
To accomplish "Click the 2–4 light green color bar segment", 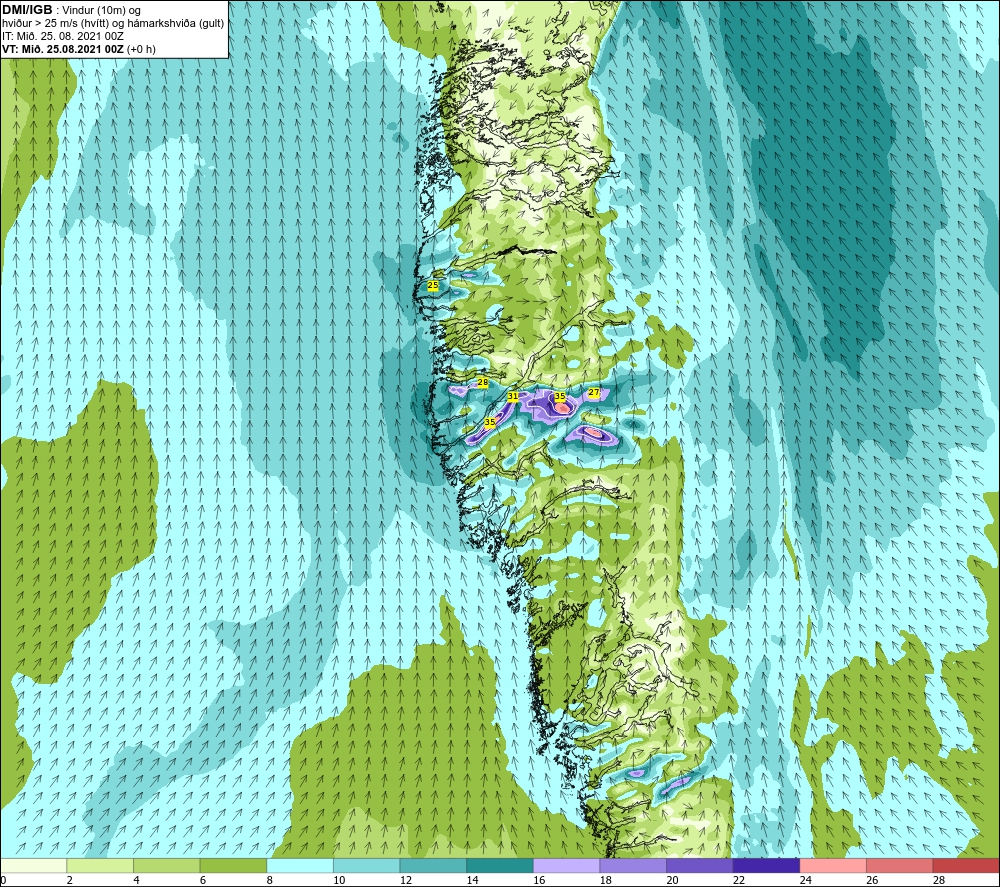I will pos(99,865).
